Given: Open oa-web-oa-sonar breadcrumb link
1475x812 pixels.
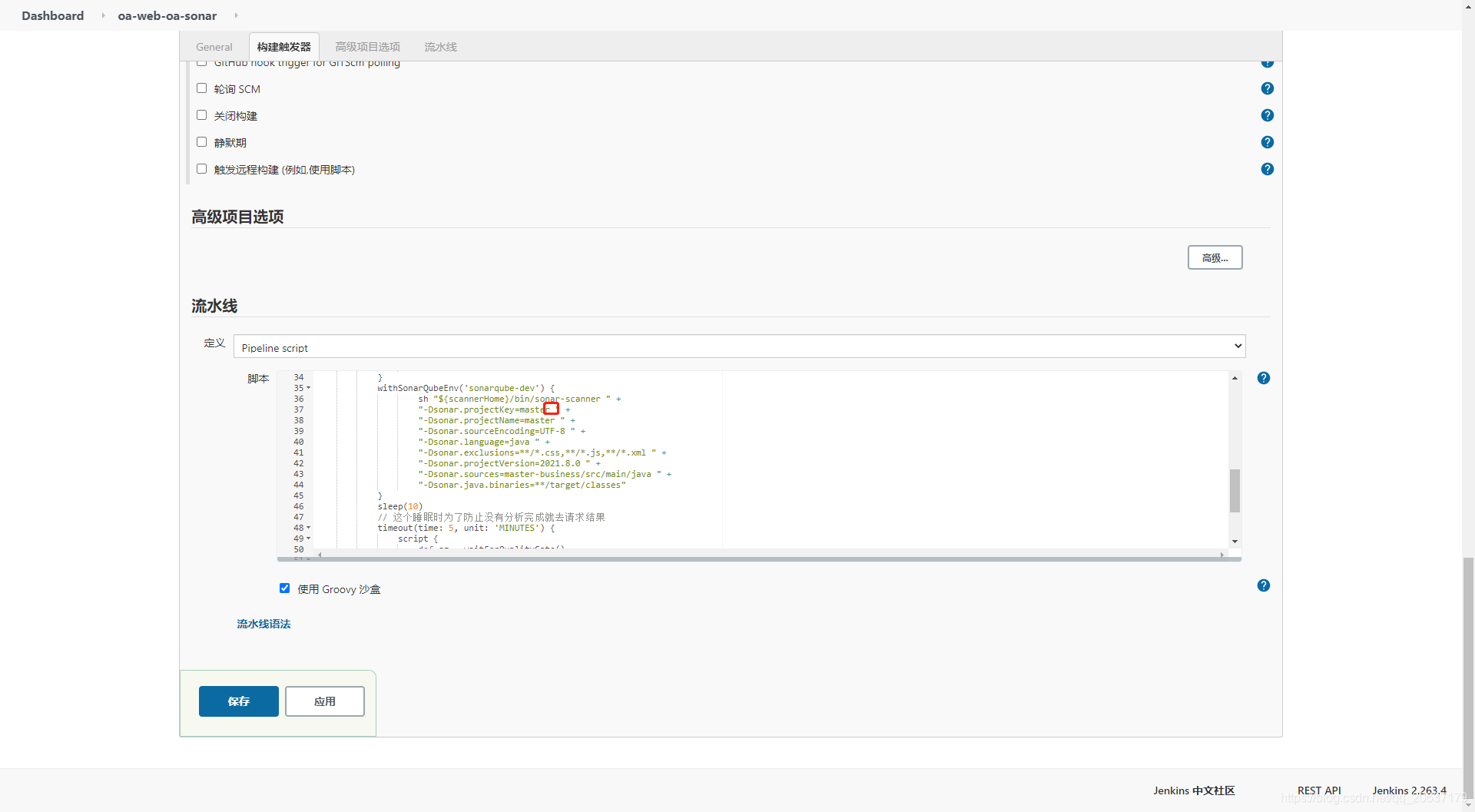Looking at the screenshot, I should tap(167, 15).
